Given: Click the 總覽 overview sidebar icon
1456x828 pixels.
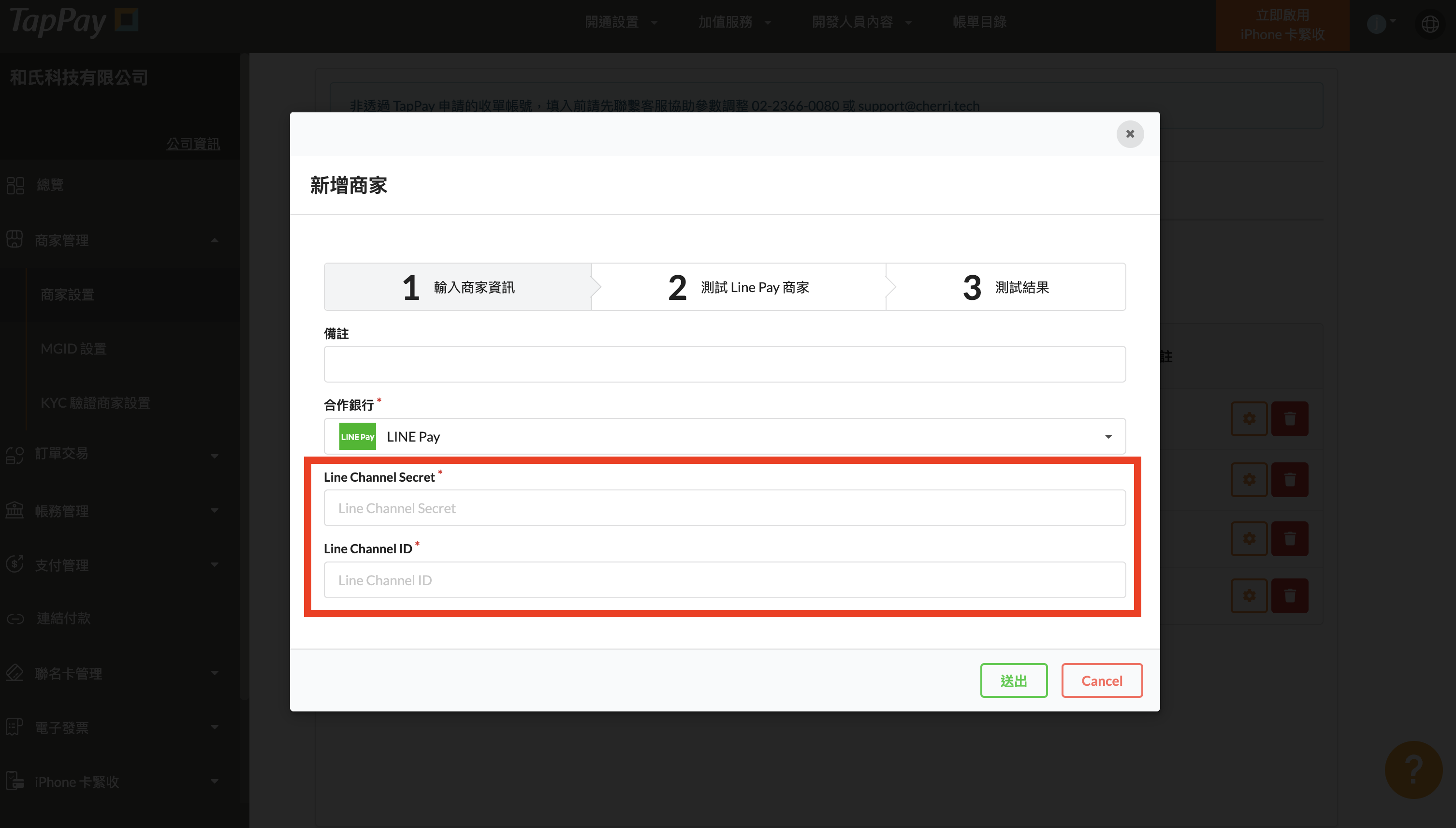Looking at the screenshot, I should [15, 185].
